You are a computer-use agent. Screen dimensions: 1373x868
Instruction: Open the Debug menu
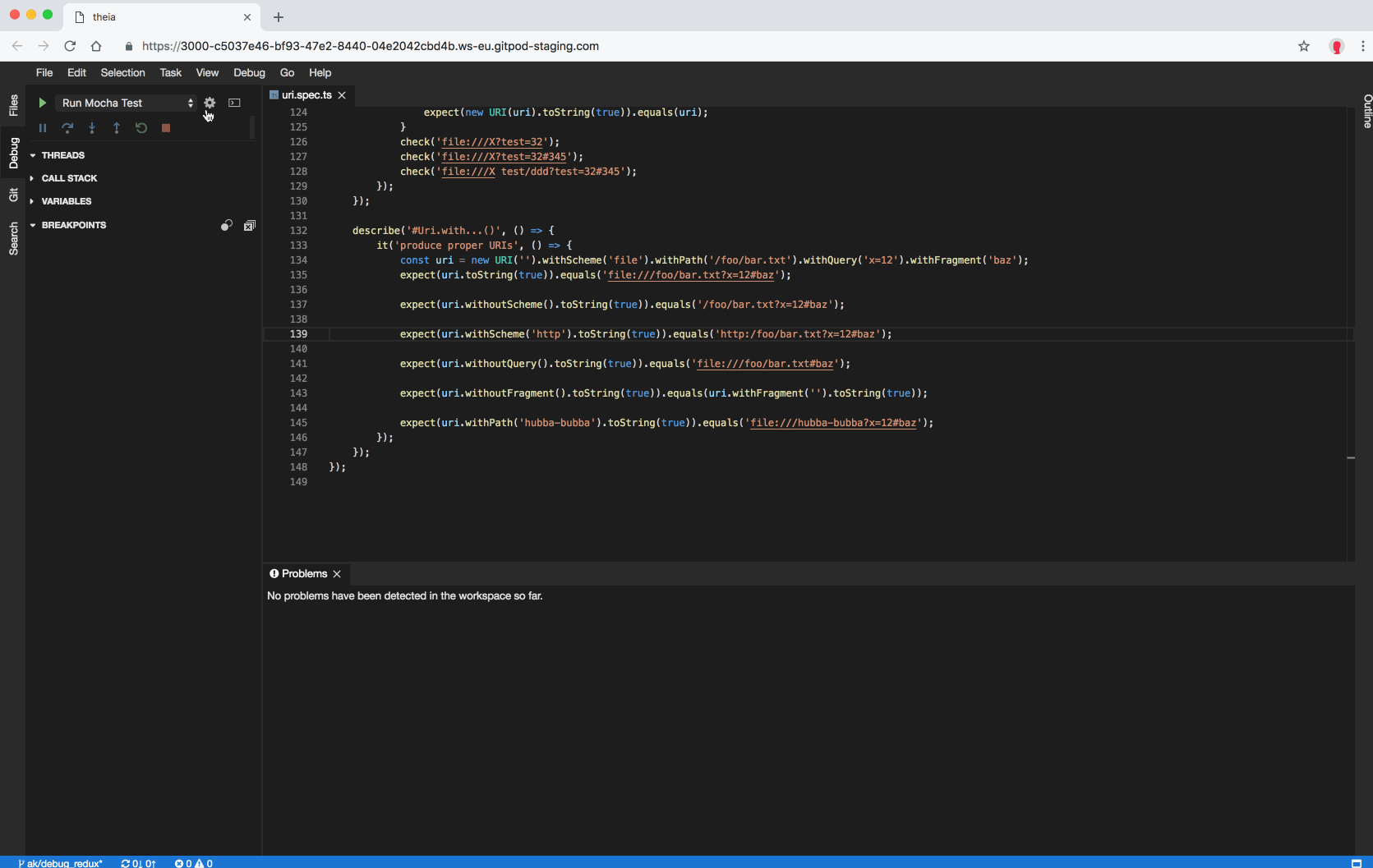pos(249,72)
